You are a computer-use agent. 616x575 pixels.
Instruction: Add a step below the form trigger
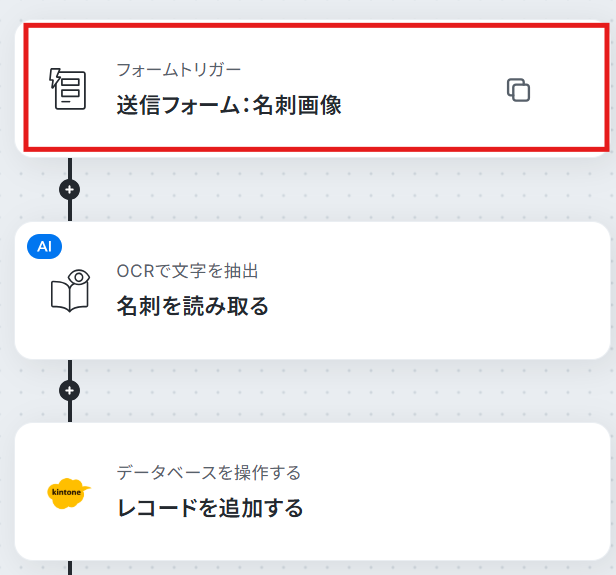tap(70, 190)
